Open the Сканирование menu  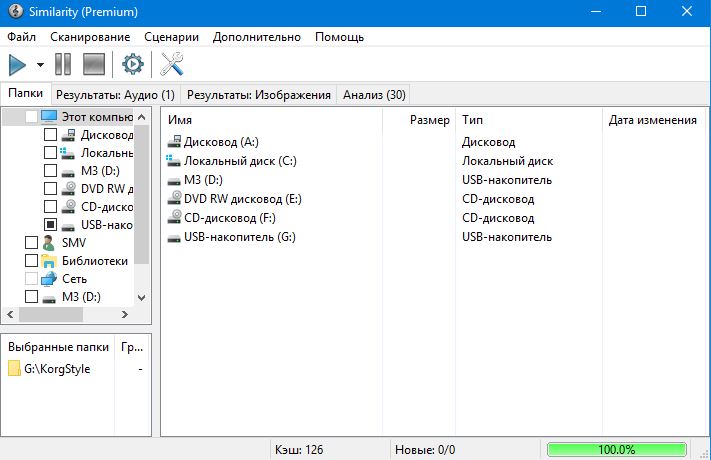90,37
